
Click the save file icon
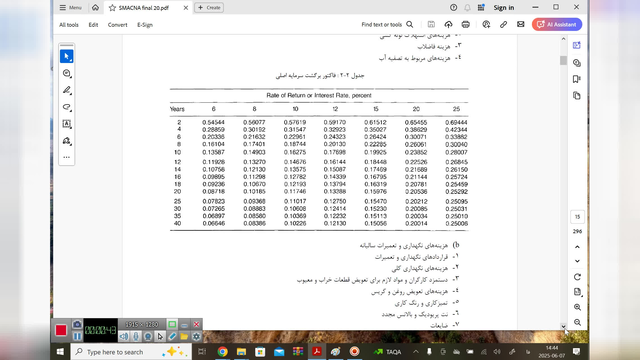[x=431, y=24]
